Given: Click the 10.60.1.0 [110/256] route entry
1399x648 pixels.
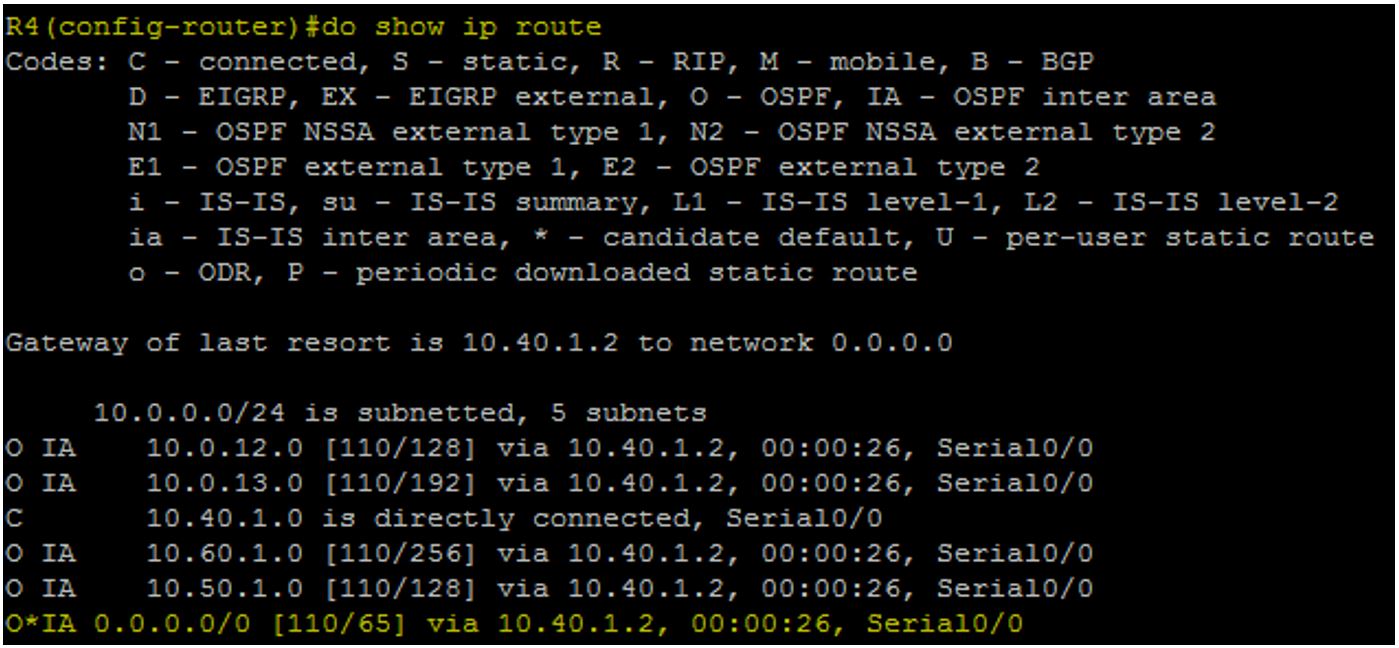Looking at the screenshot, I should [550, 553].
